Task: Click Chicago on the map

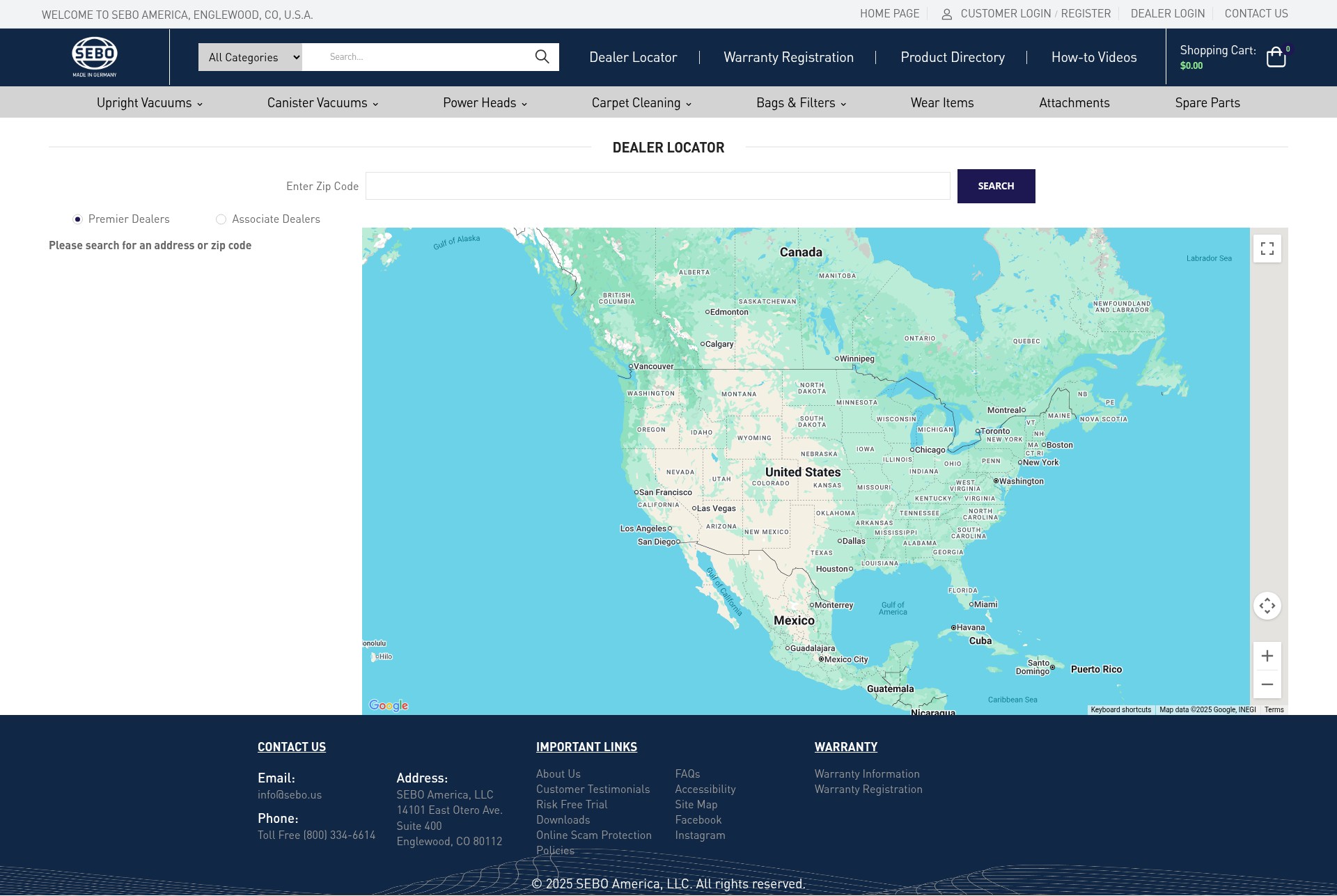Action: (x=928, y=450)
